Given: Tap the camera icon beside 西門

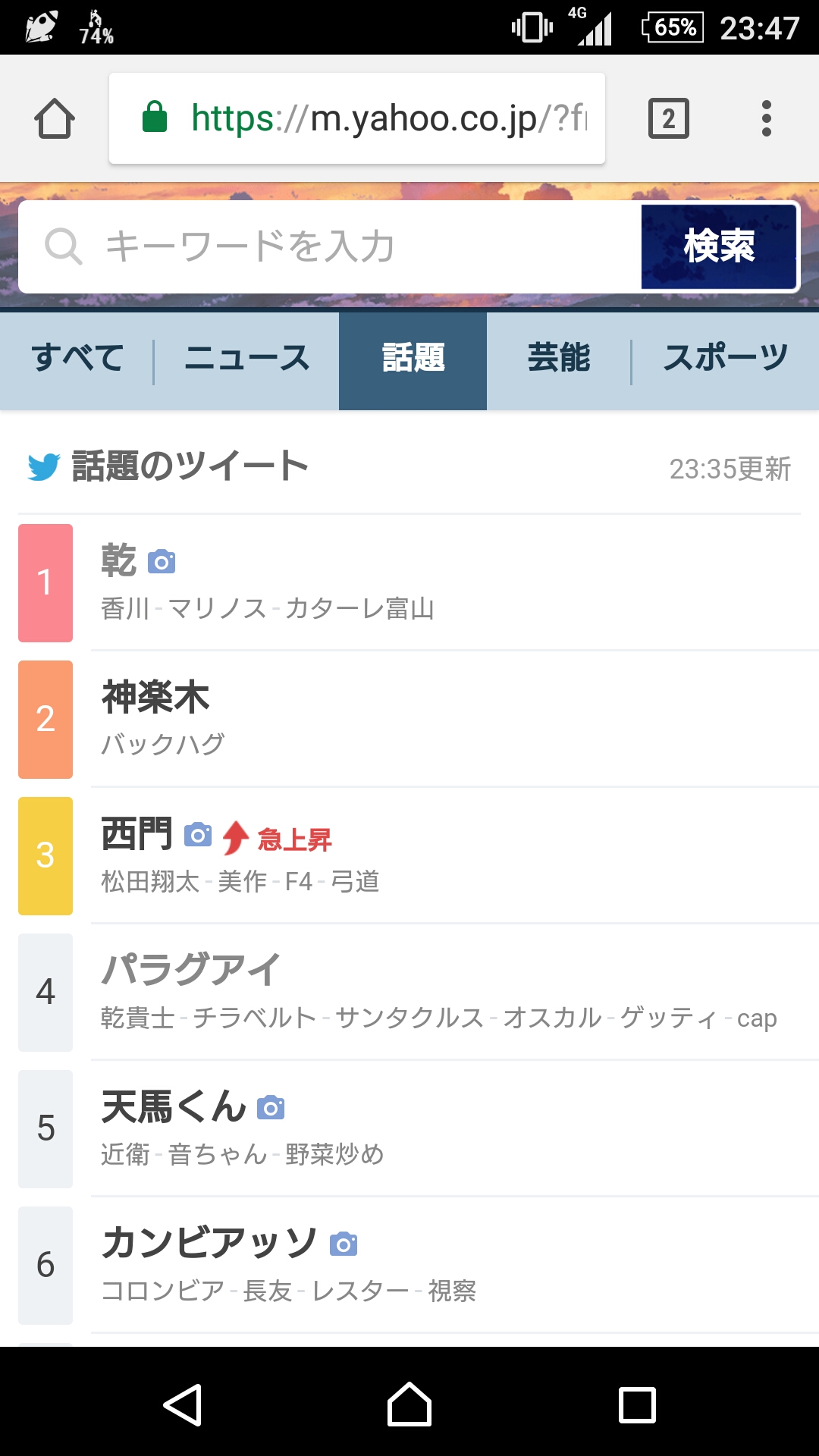Looking at the screenshot, I should point(198,835).
